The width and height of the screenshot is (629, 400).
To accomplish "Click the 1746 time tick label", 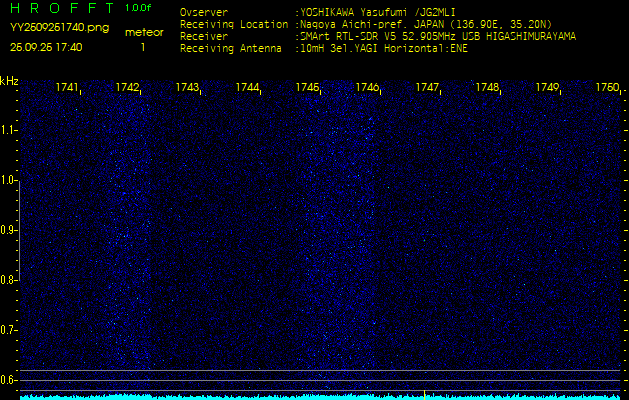I will pyautogui.click(x=367, y=87).
